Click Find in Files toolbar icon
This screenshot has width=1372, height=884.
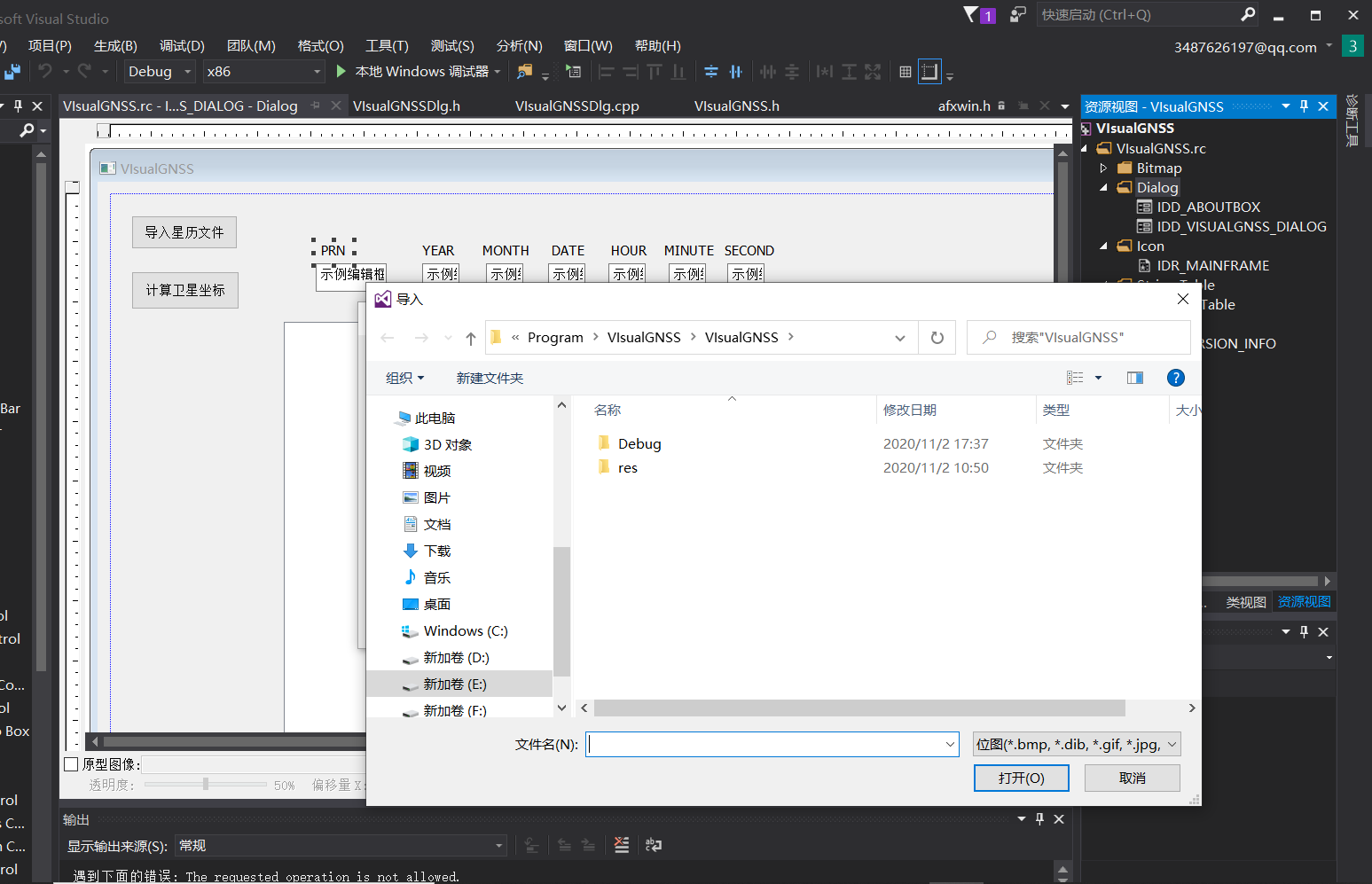tap(525, 71)
